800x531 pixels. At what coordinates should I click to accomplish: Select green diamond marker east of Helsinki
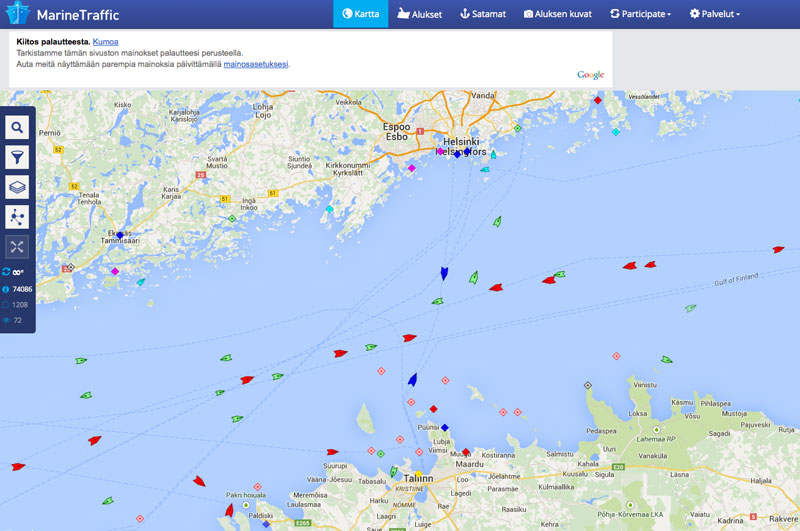point(518,129)
